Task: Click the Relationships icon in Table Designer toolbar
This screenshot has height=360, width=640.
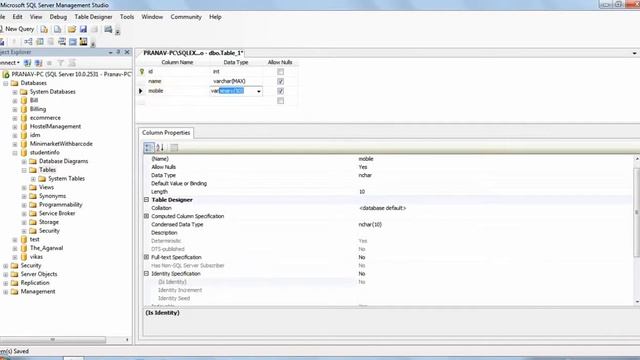Action: point(28,42)
